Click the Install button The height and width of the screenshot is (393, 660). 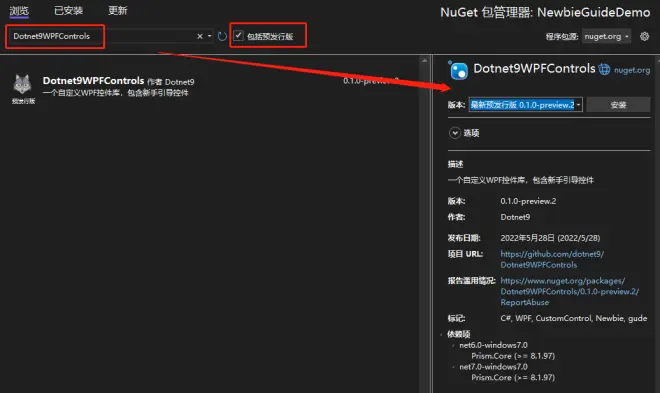pyautogui.click(x=618, y=105)
